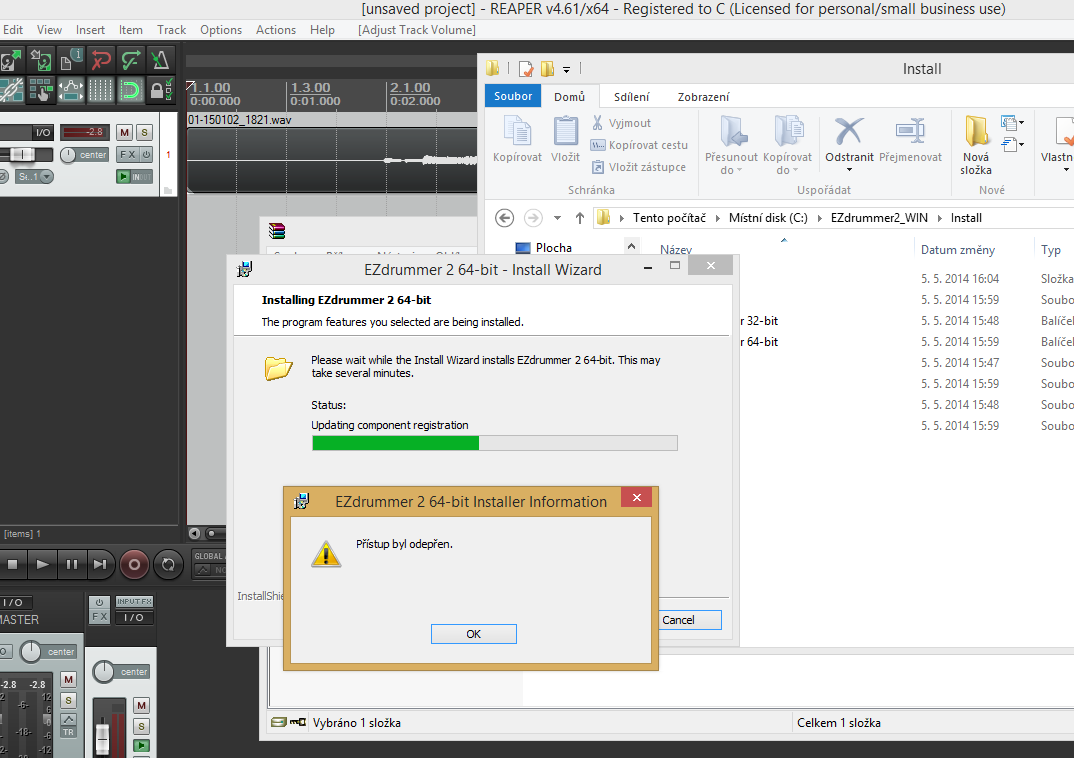1074x758 pixels.
Task: Click the 2.1.00 timeline ruler marker
Action: coord(410,88)
